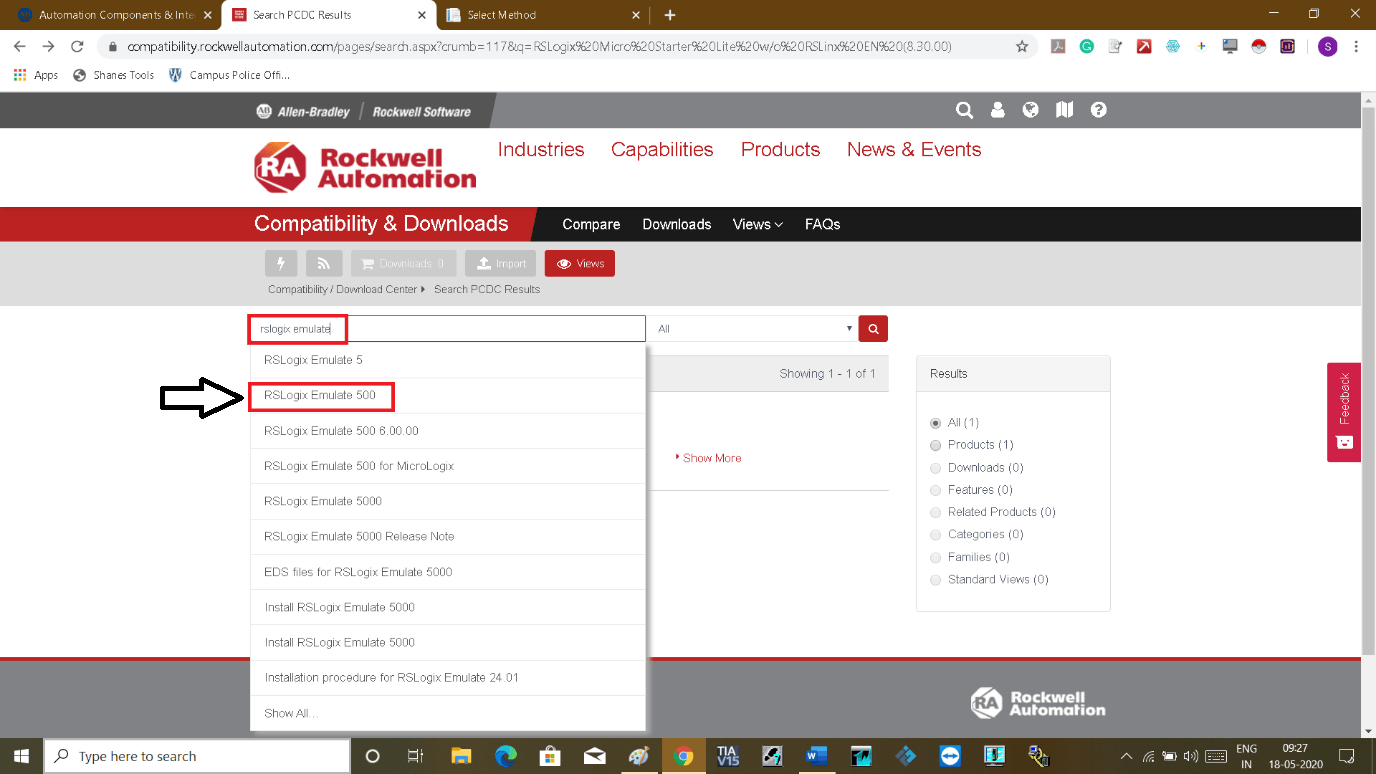The width and height of the screenshot is (1376, 774).
Task: Click Compatibility / Download Center breadcrumb
Action: [341, 289]
